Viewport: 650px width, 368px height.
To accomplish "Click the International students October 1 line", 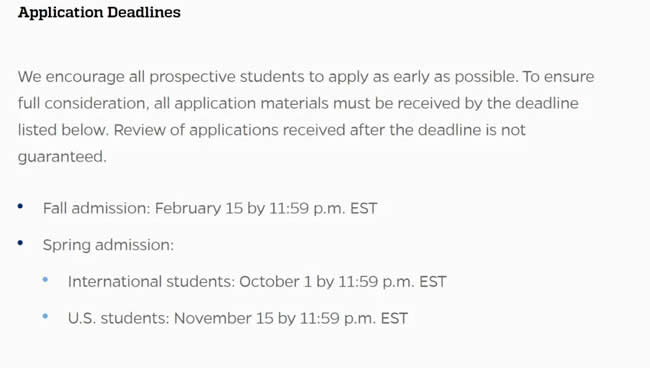I will 257,282.
